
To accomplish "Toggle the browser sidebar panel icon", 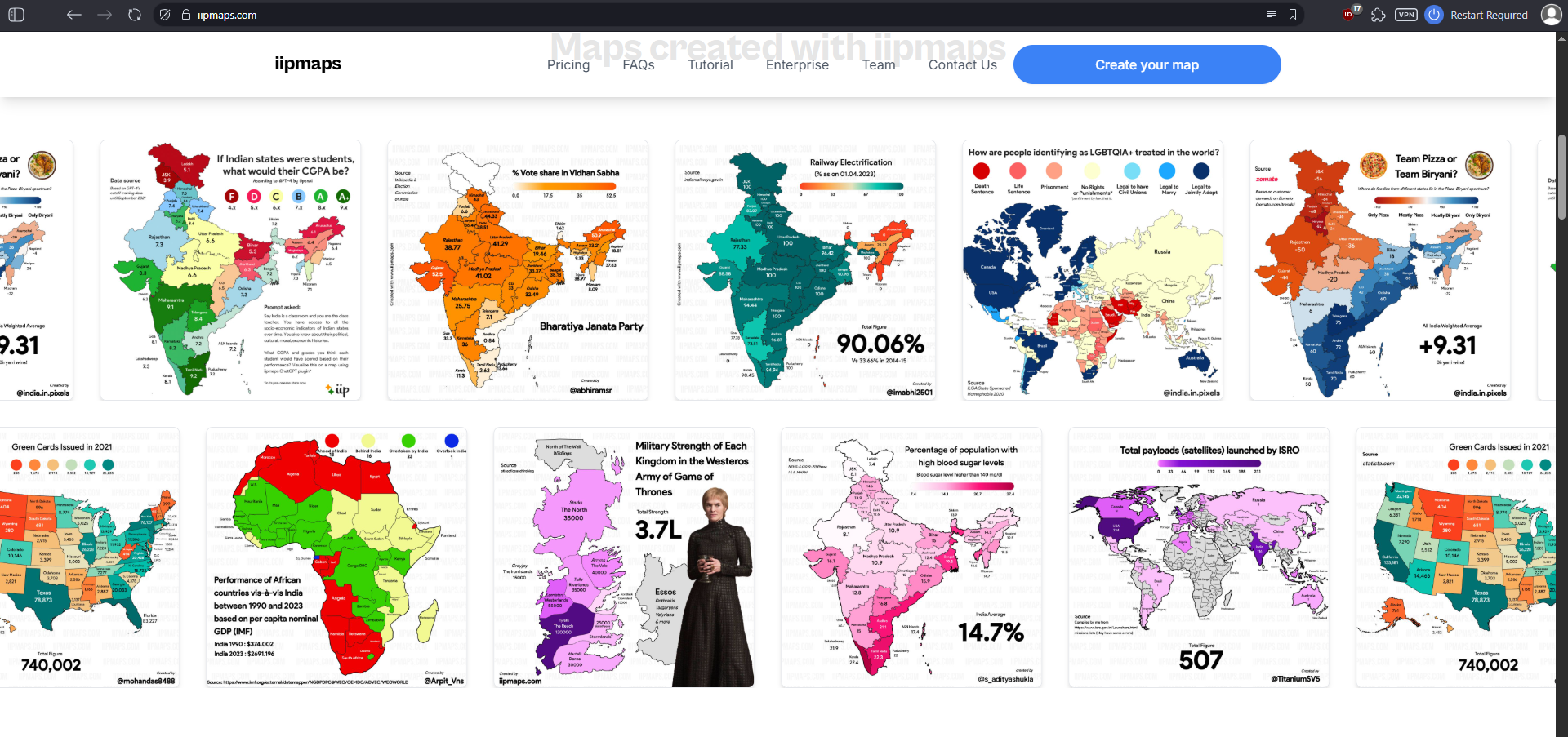I will point(16,15).
